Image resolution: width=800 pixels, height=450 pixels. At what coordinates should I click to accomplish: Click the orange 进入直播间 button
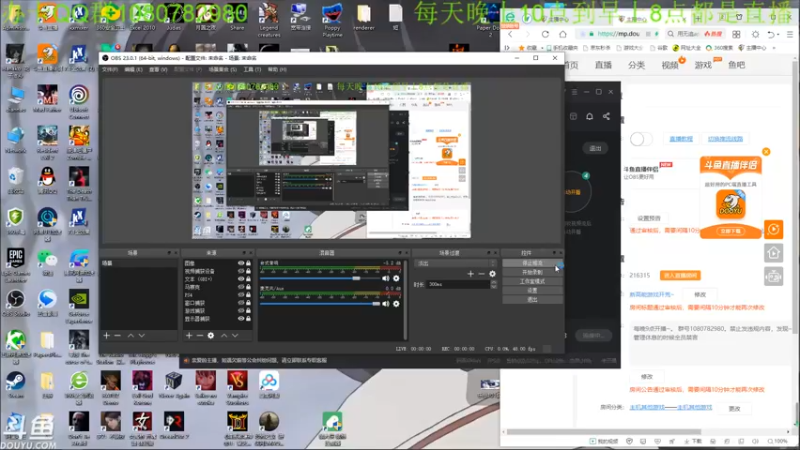(680, 276)
